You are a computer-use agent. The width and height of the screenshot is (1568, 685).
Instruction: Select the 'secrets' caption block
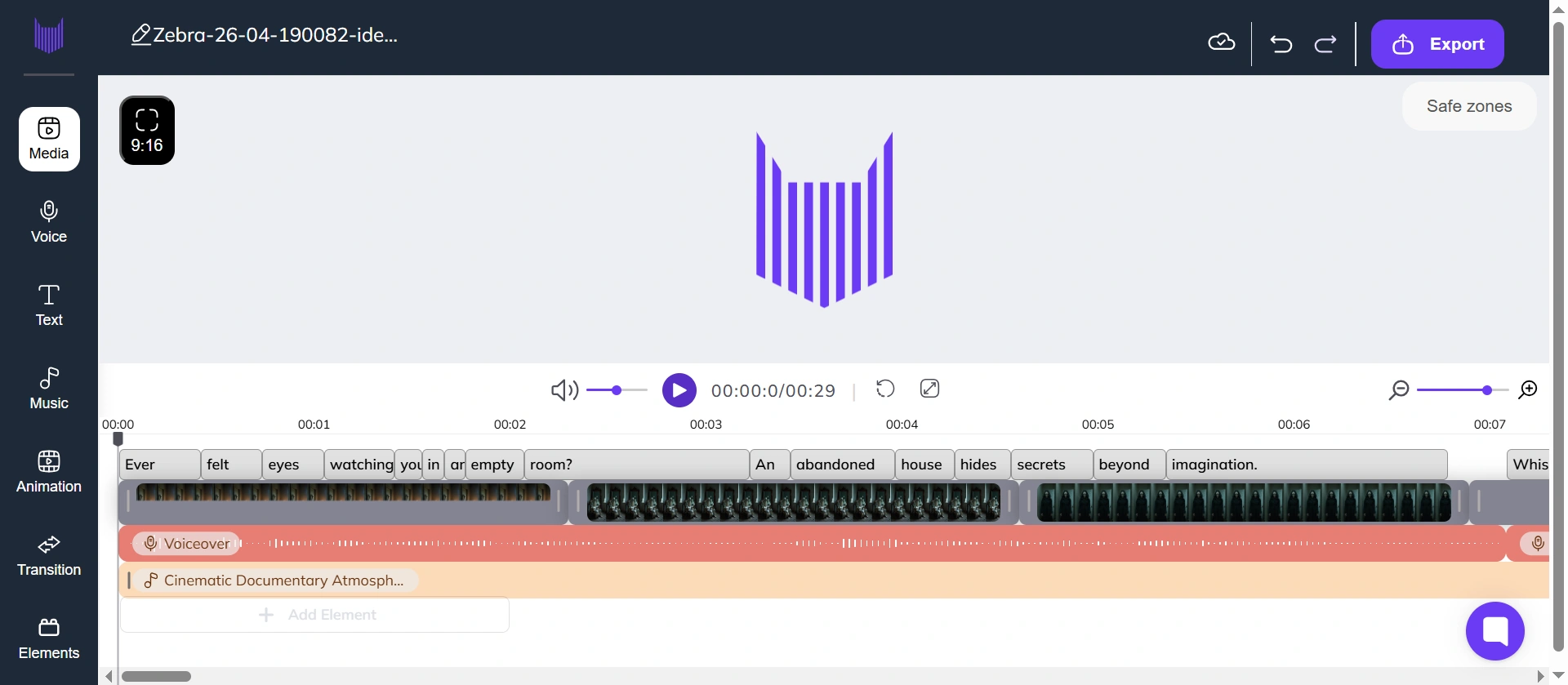coord(1052,465)
